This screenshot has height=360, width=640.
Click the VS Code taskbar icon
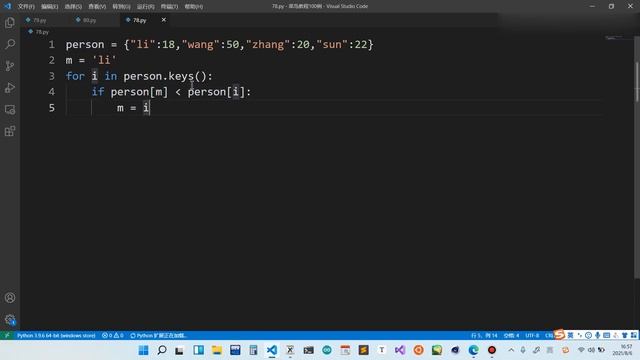[x=272, y=350]
